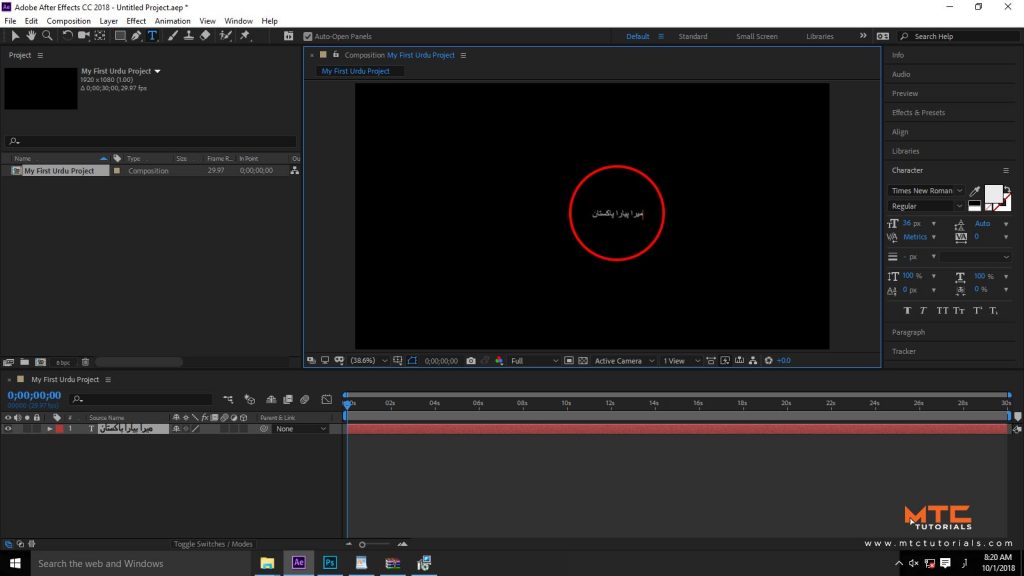Select the Rotation tool
1024x576 pixels.
click(x=67, y=36)
